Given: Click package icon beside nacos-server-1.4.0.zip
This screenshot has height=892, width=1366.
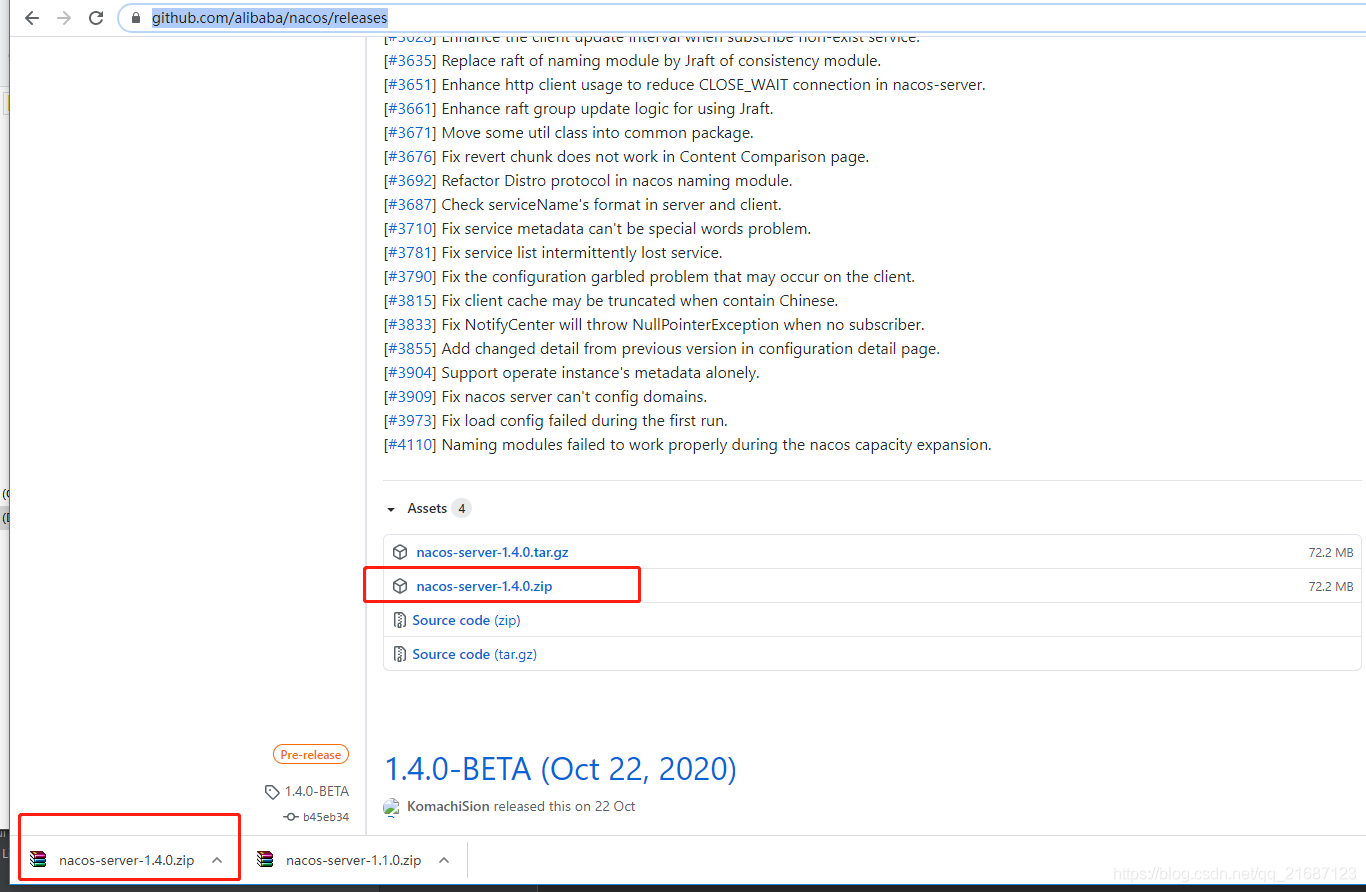Looking at the screenshot, I should 400,586.
